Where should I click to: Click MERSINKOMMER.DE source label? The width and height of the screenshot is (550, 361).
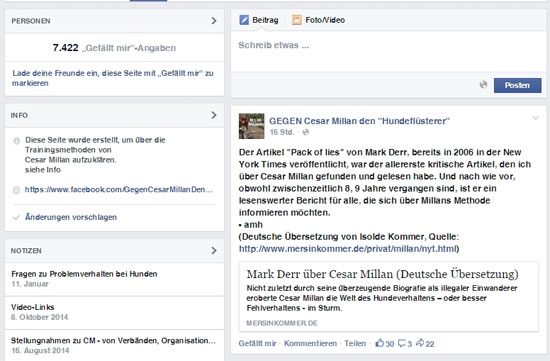(x=282, y=323)
